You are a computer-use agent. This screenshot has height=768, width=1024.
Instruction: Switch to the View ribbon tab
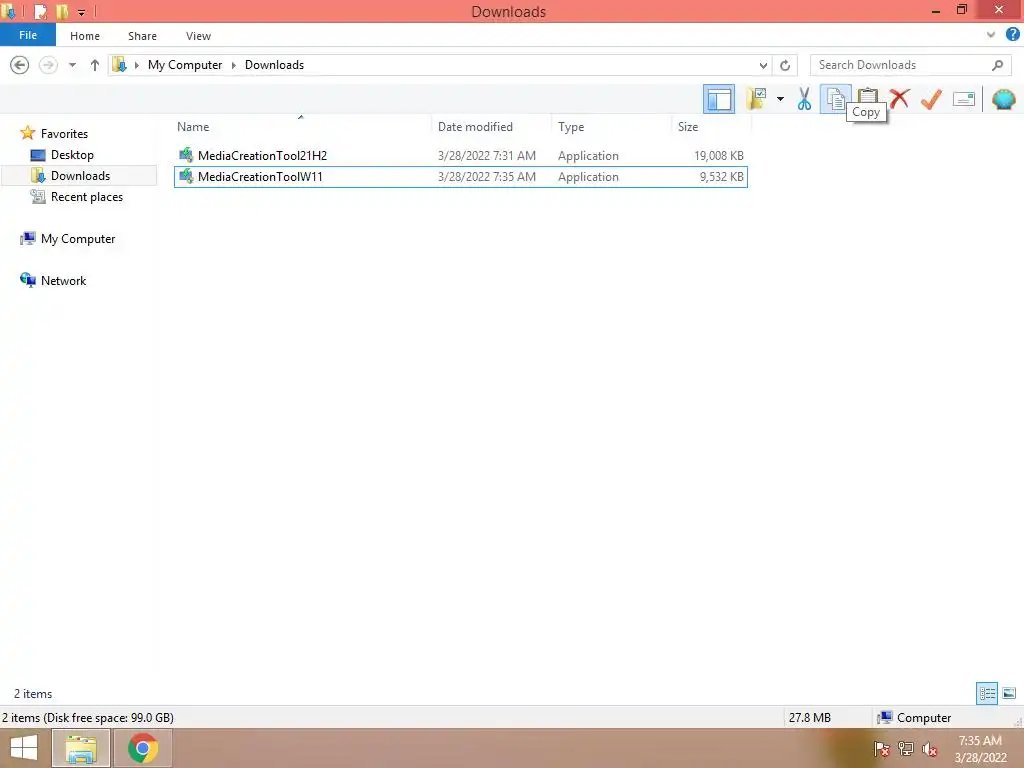pos(199,36)
